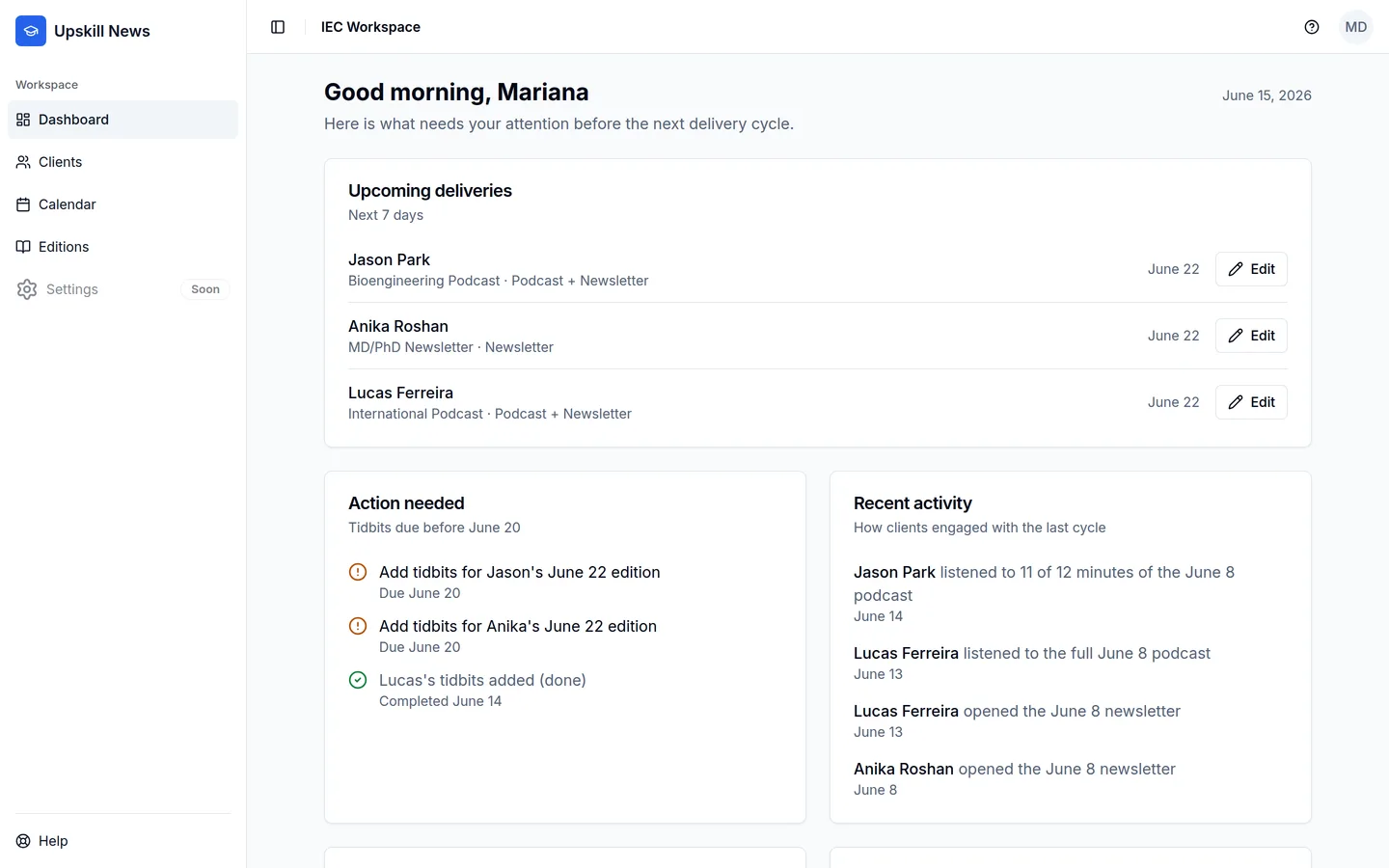Click the Soon badge next to Settings
The image size is (1389, 868).
click(x=205, y=289)
